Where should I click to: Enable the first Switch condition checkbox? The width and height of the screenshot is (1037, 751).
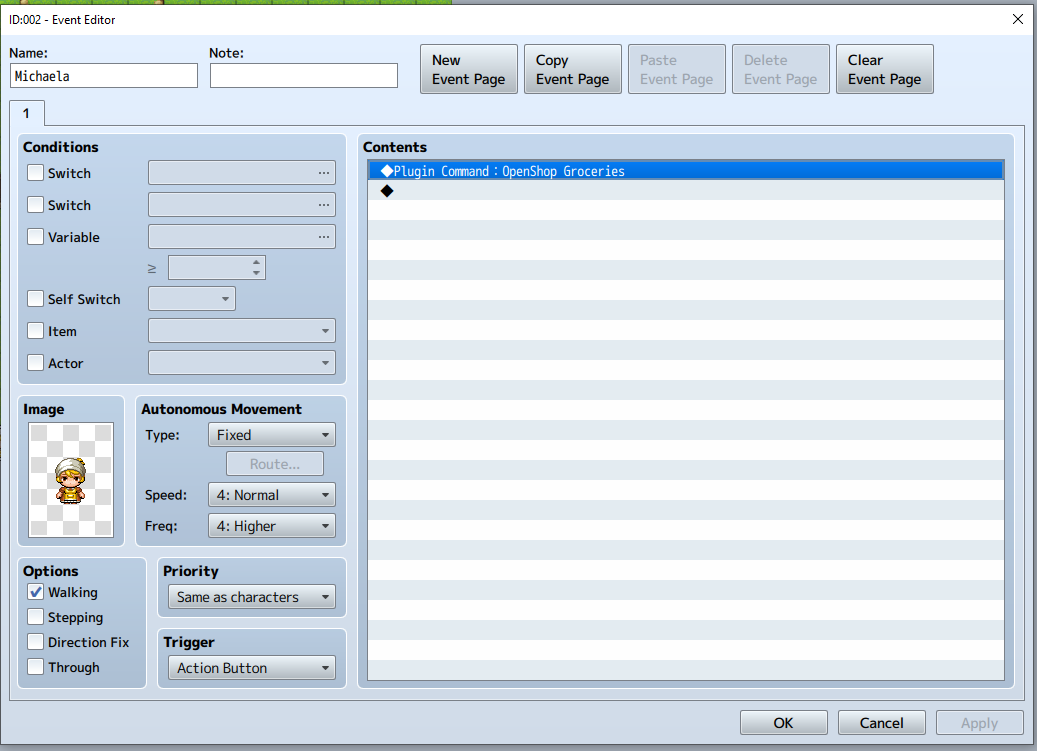point(36,173)
